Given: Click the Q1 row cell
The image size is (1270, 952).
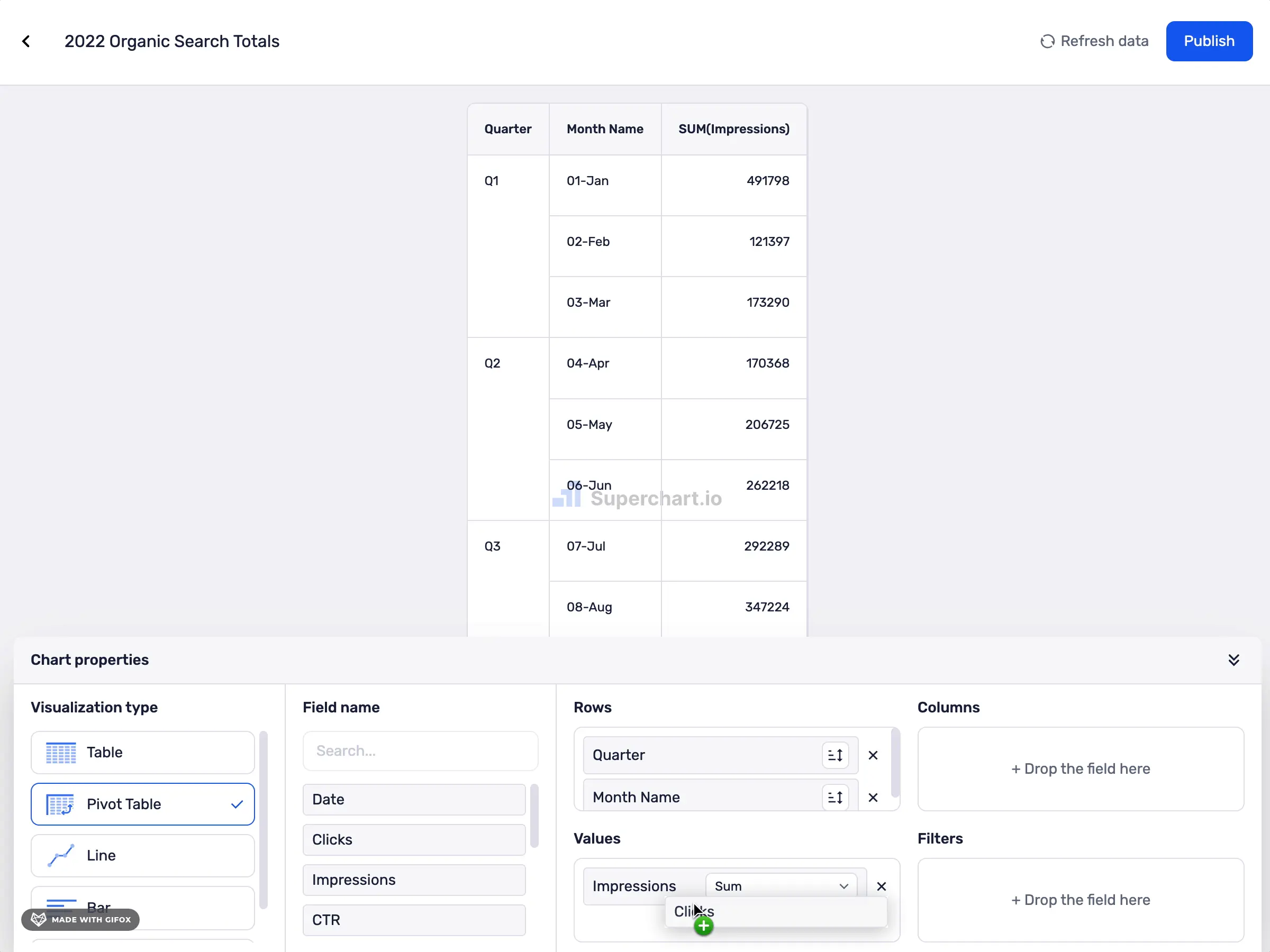Looking at the screenshot, I should point(507,246).
